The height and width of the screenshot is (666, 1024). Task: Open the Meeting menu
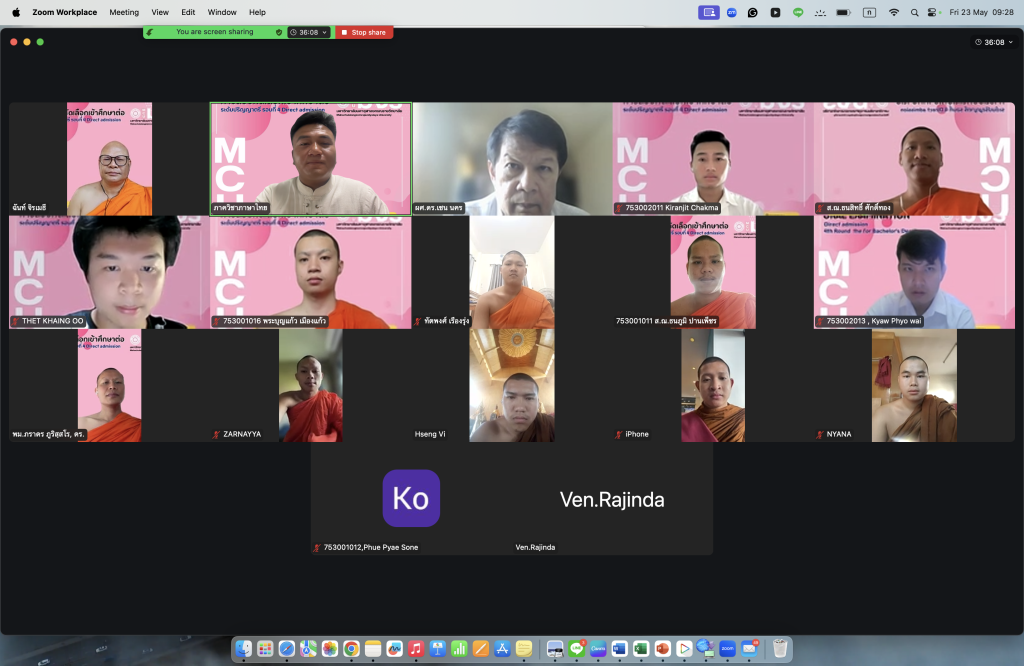(x=124, y=12)
